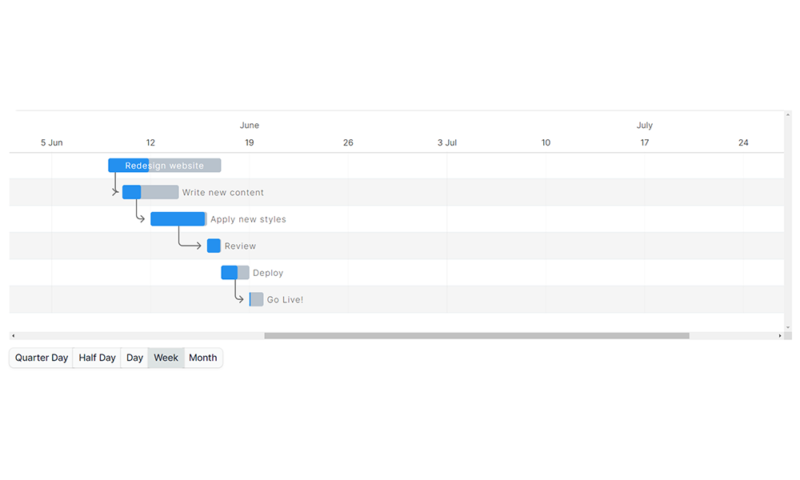This screenshot has width=800, height=480.
Task: Click the 19 Jun date header
Action: tap(249, 143)
